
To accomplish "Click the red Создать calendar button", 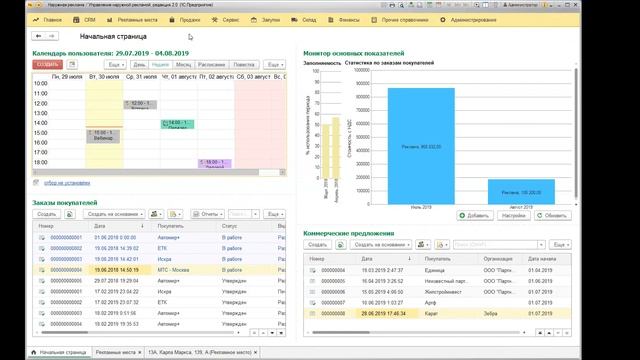I will coord(48,64).
